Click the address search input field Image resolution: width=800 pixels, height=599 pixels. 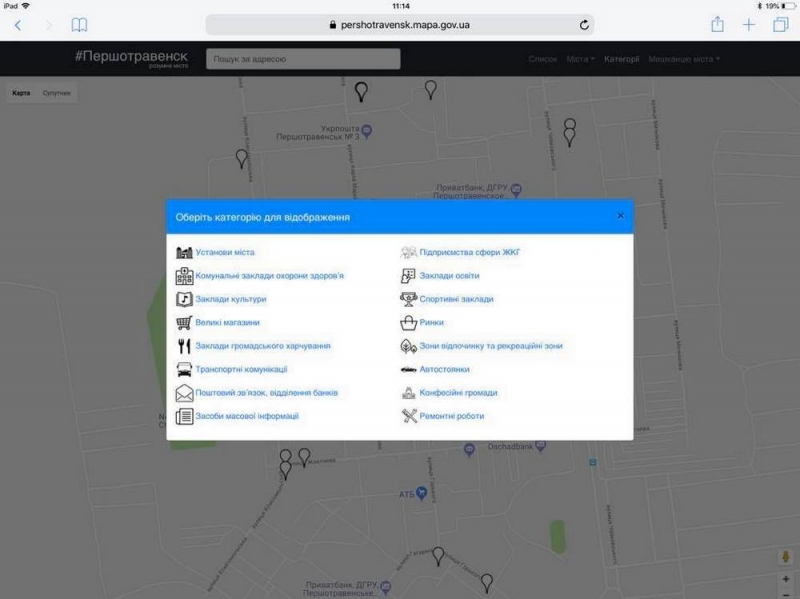pyautogui.click(x=303, y=59)
